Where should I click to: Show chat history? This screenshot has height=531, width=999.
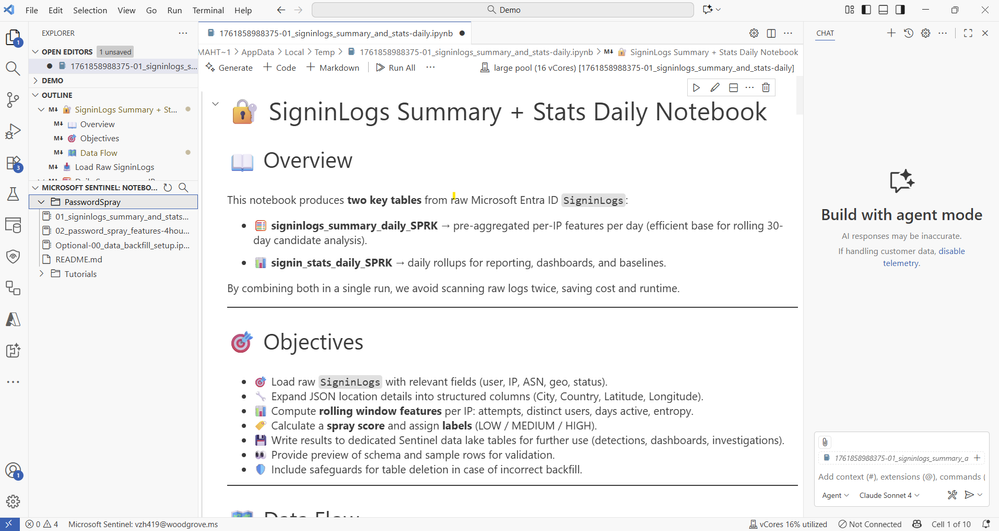pyautogui.click(x=909, y=33)
